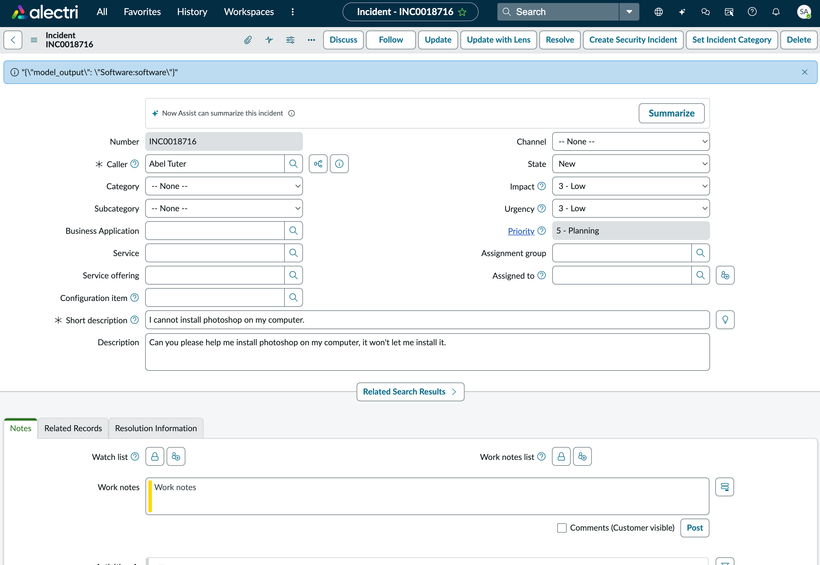
Task: Click the Priority link label
Action: (x=520, y=231)
